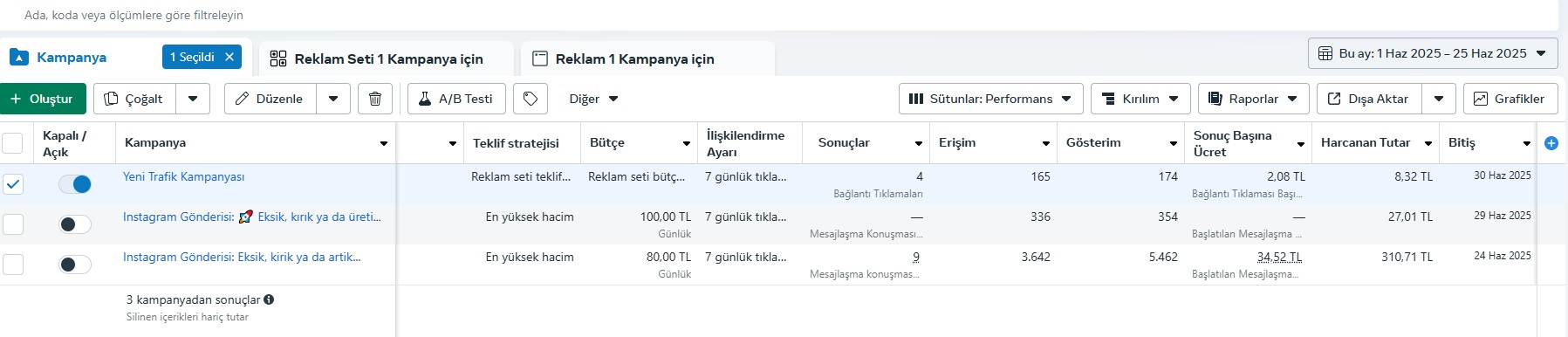Open the Gösterim column sort arrow

point(1174,143)
